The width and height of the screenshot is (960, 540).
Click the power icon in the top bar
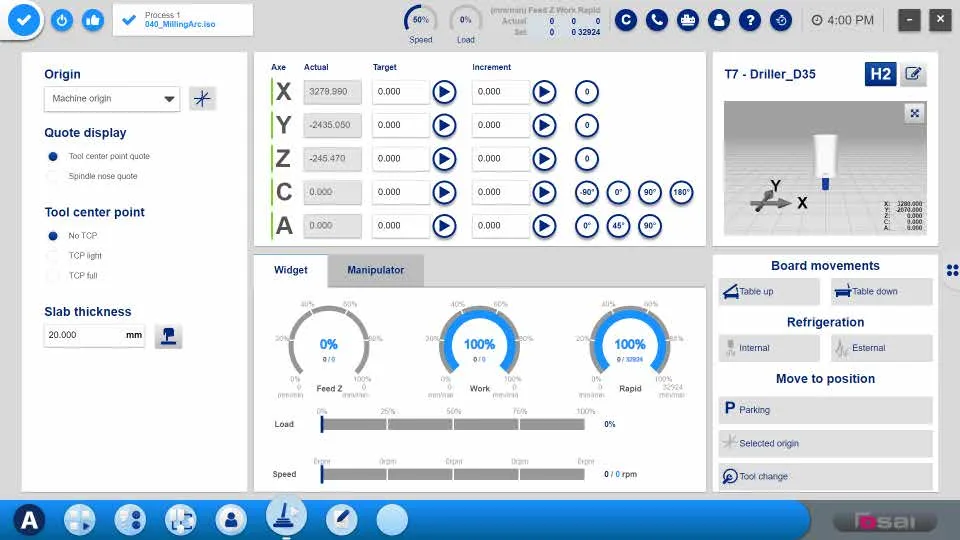click(x=62, y=20)
